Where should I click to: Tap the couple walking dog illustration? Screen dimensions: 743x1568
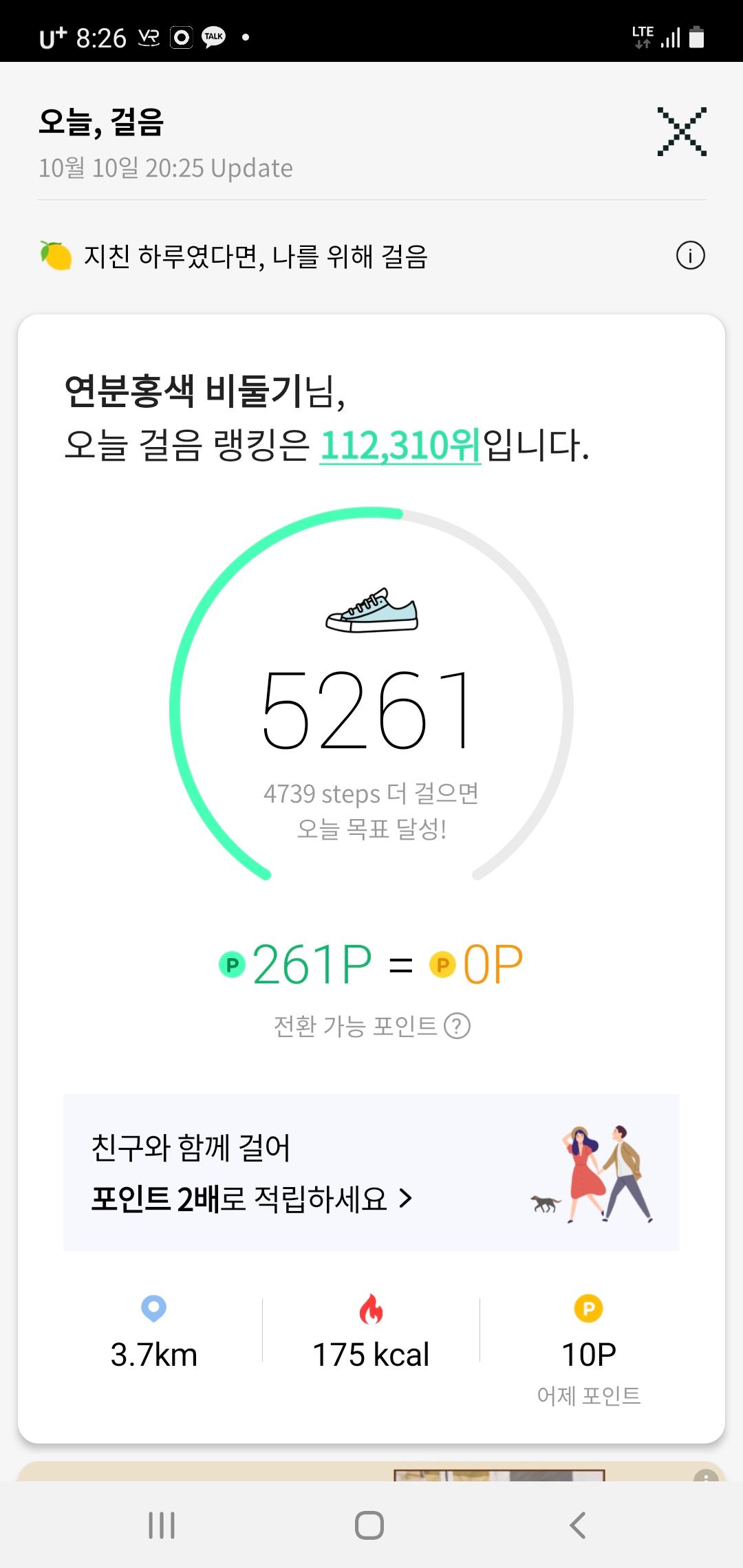(593, 1175)
